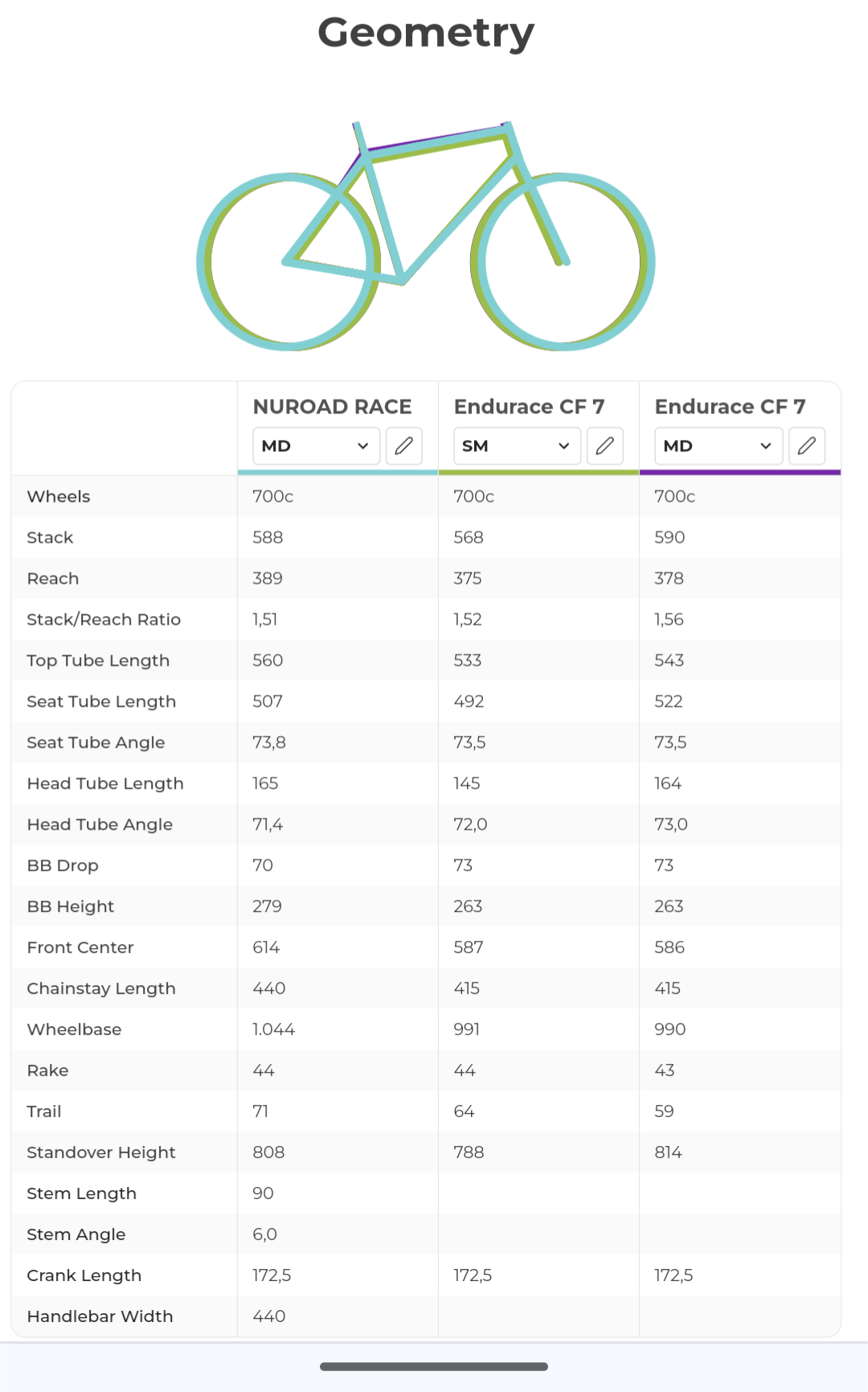Click the Handlebar Width row label
The image size is (868, 1392).
coord(100,1316)
